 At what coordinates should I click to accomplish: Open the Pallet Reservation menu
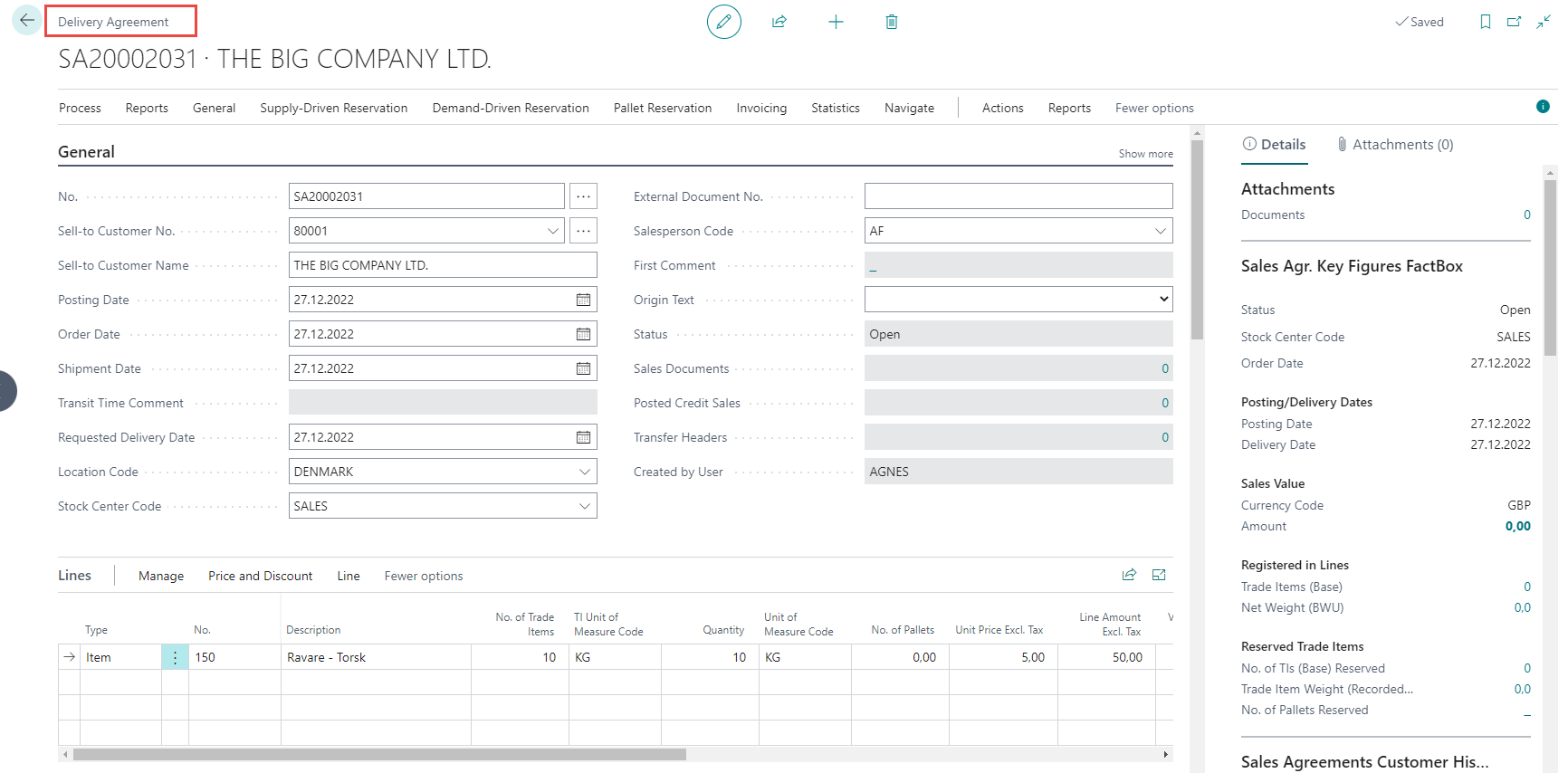click(662, 108)
